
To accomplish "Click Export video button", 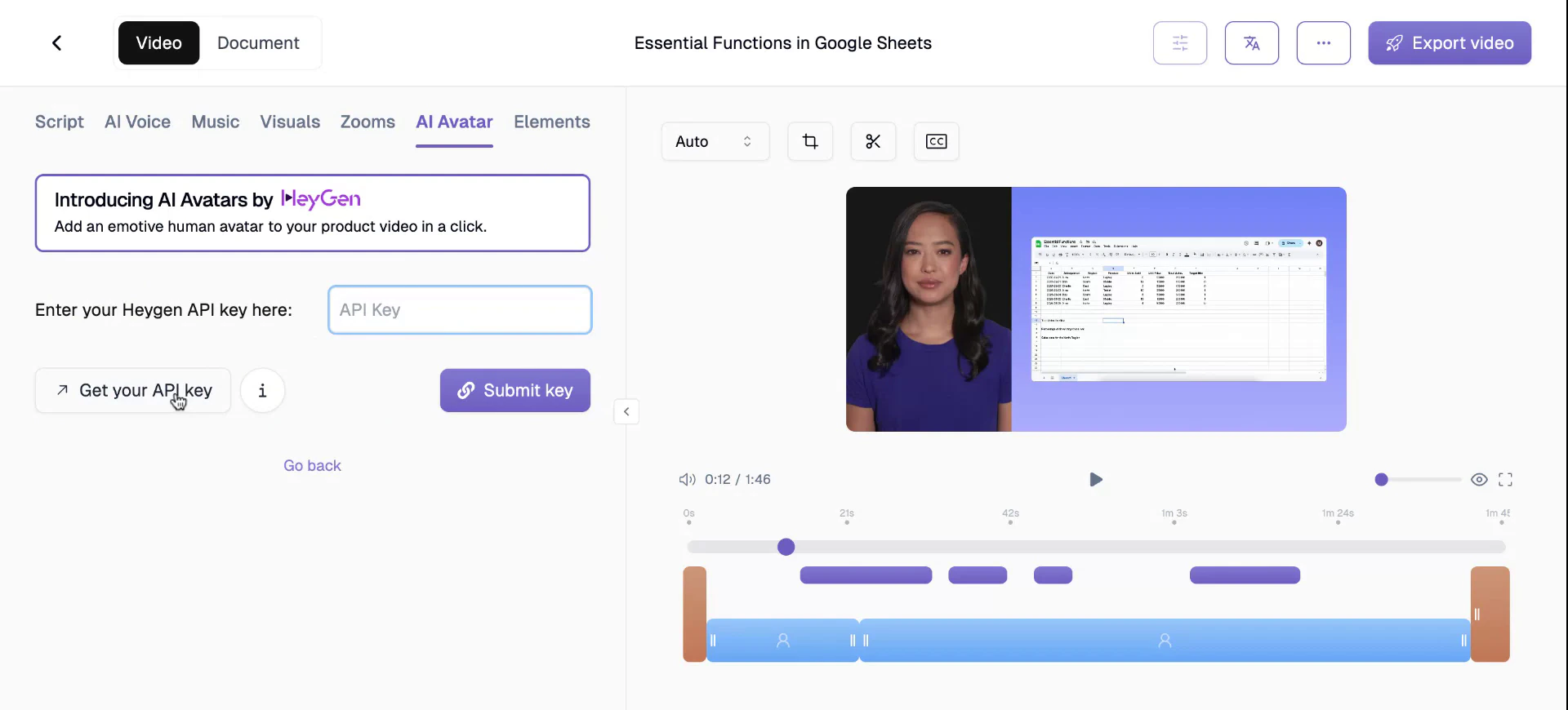I will click(1450, 43).
